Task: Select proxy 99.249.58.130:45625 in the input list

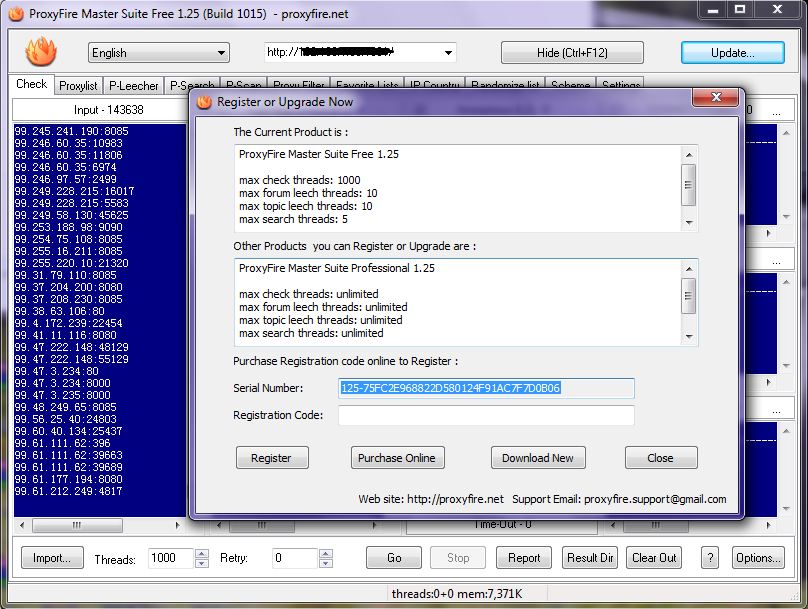Action: click(71, 215)
